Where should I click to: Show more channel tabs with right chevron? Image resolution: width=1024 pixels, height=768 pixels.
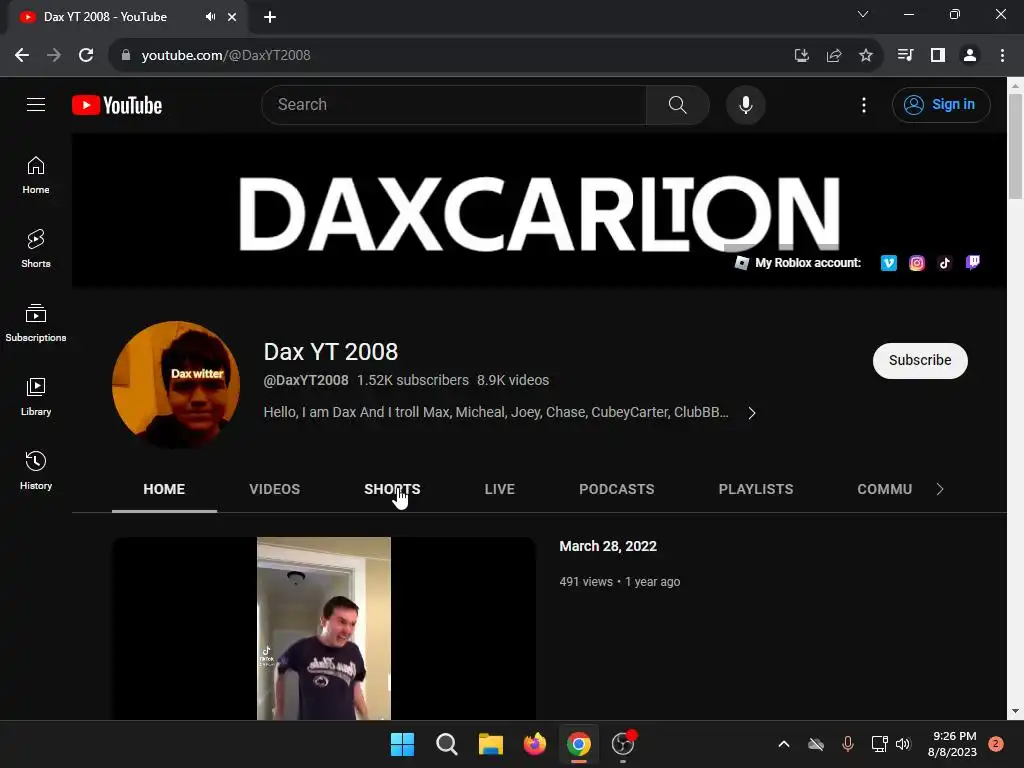[940, 489]
